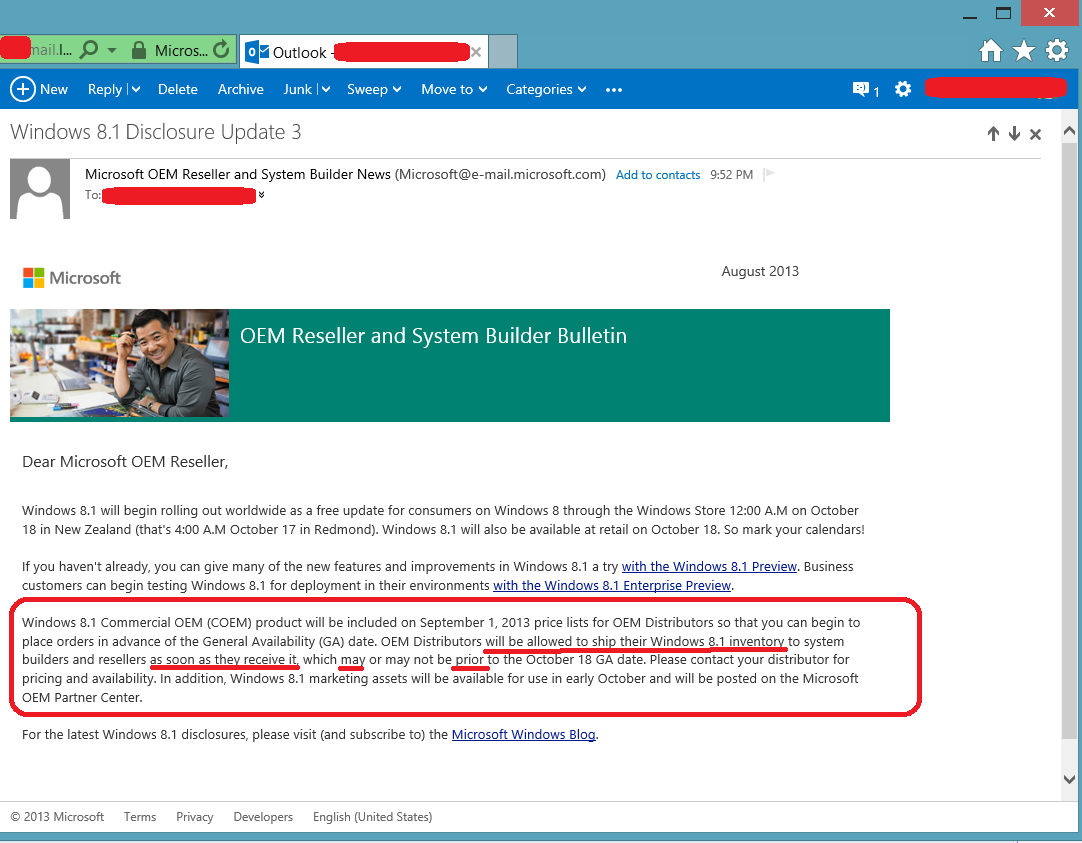This screenshot has height=843, width=1082.
Task: Click Add to contacts link
Action: [x=658, y=175]
